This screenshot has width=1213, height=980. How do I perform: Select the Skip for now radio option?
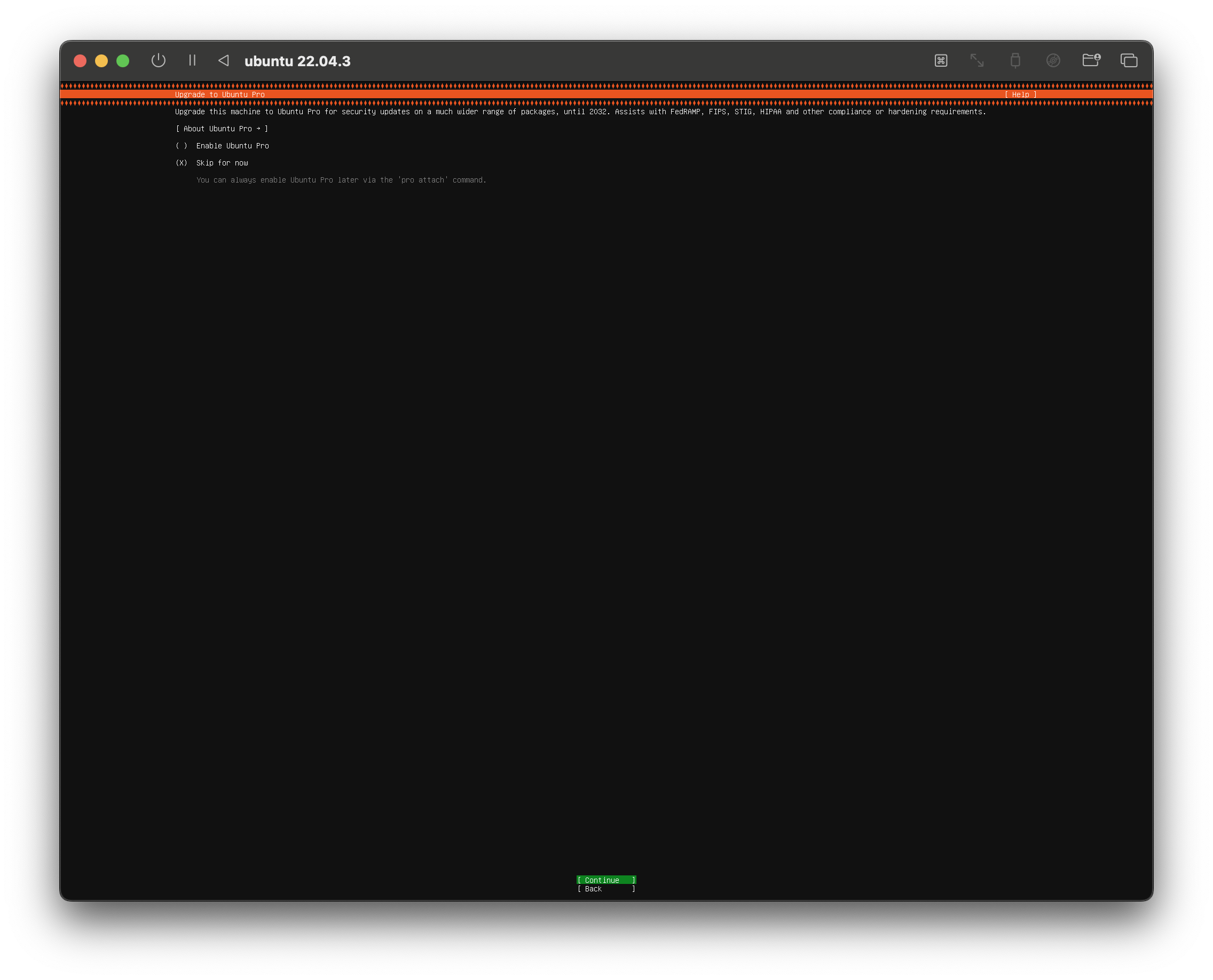coord(212,163)
